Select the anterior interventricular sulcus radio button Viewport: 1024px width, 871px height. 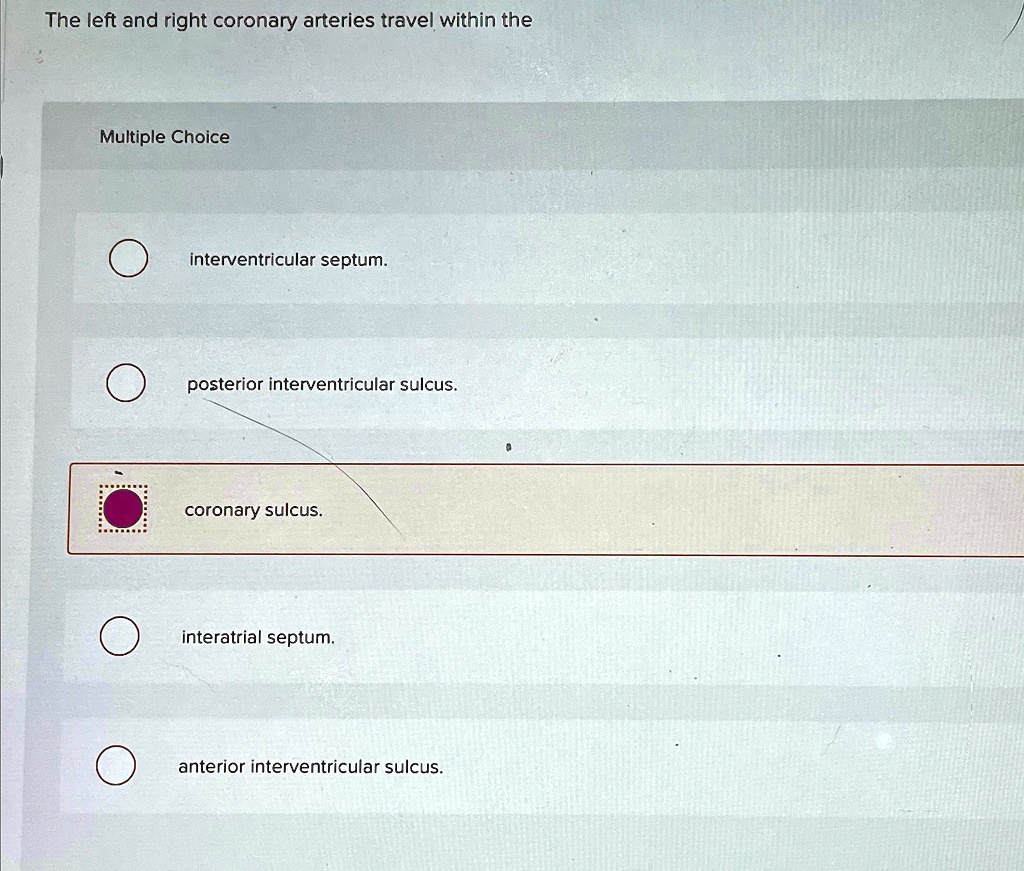point(119,766)
